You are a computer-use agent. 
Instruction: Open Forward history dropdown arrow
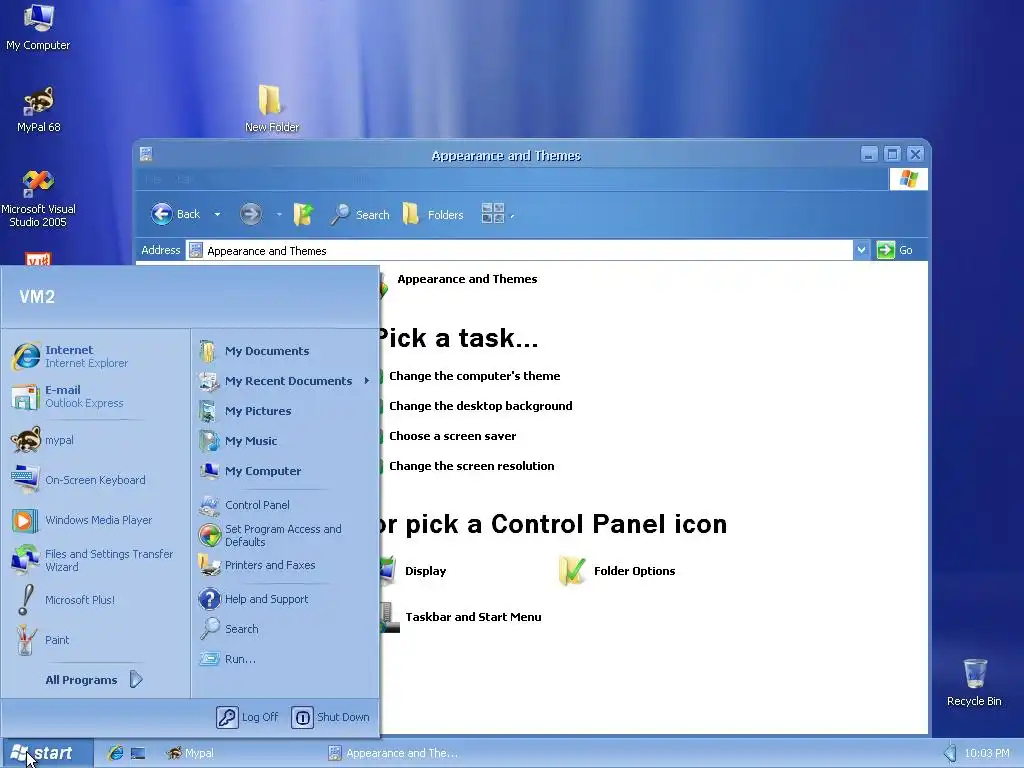coord(279,214)
